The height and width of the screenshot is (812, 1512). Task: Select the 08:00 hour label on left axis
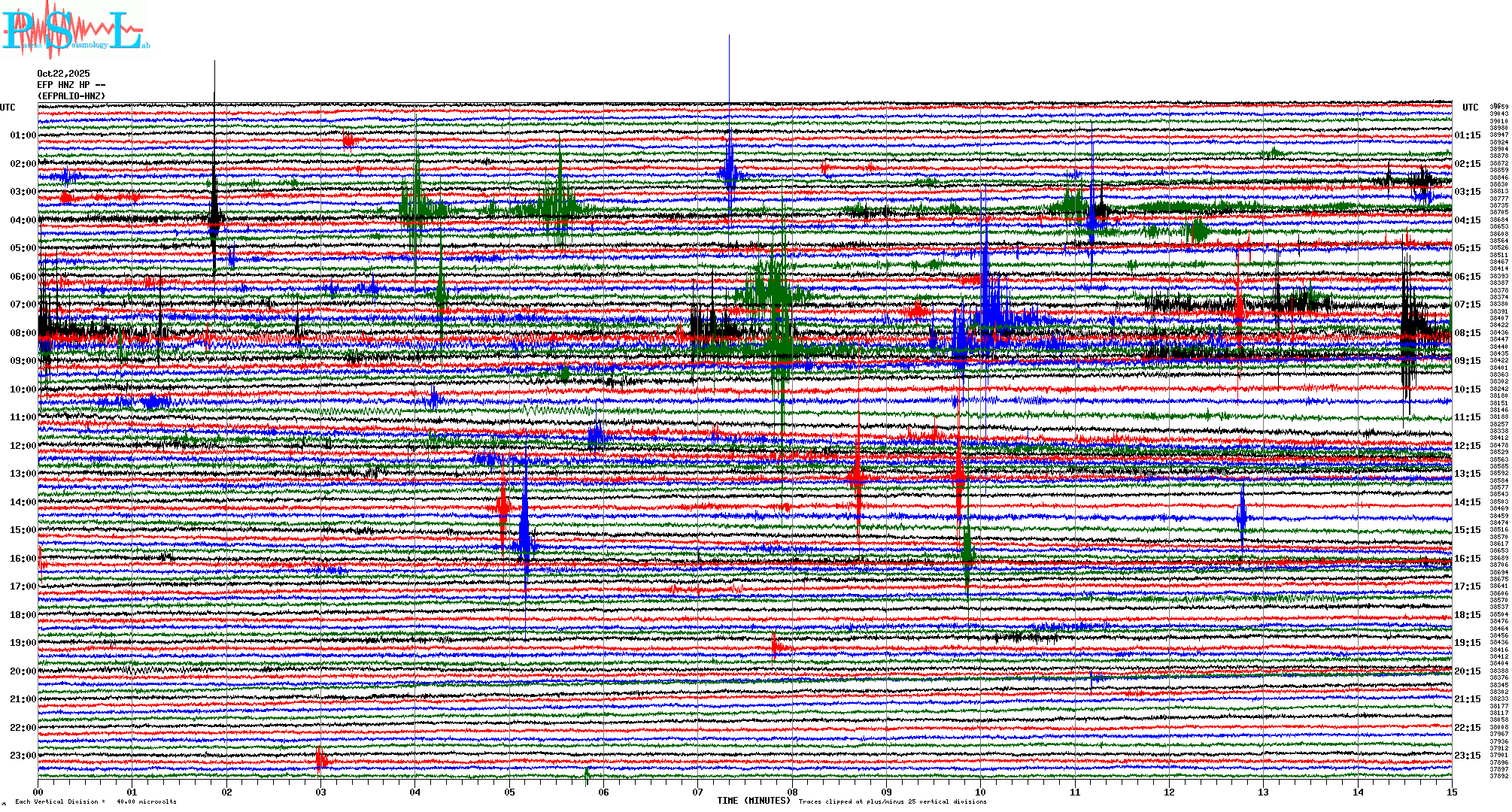[23, 333]
